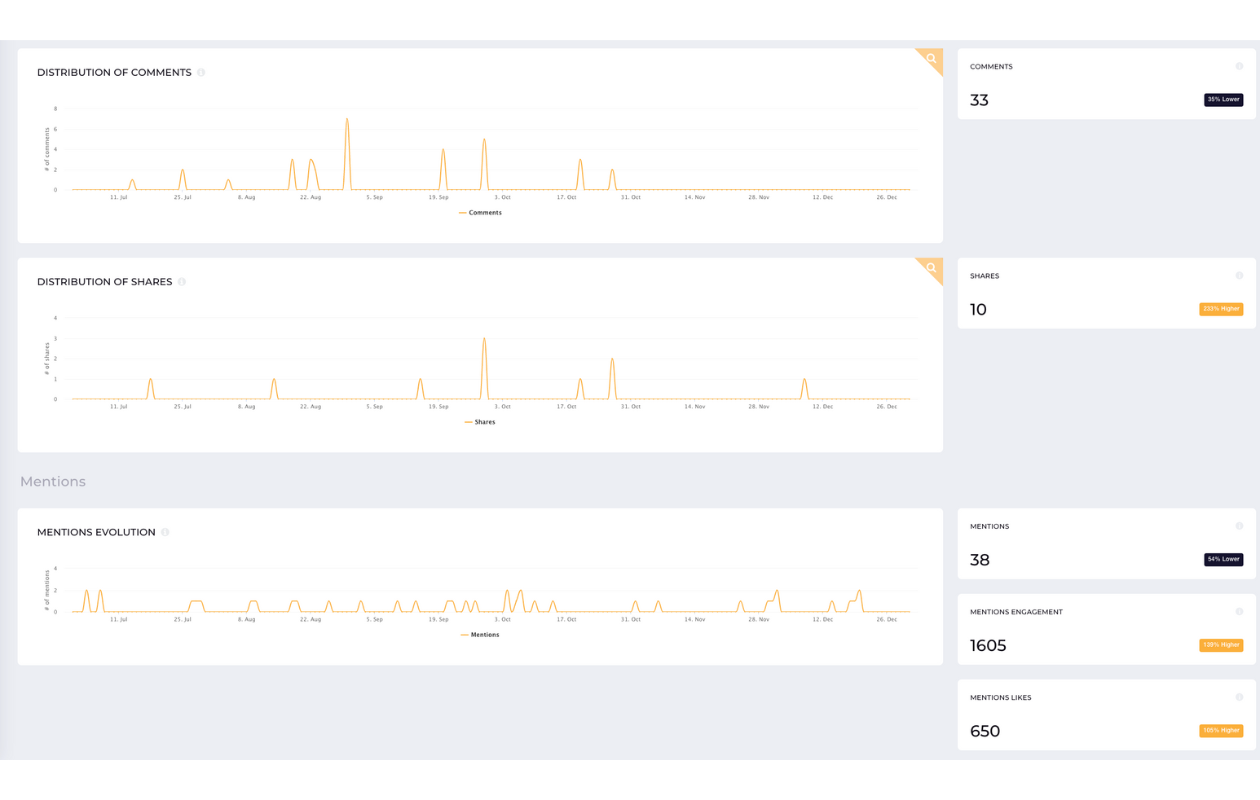Open magnifier icon on Distribution of Shares chart
Screen dimensions: 1260x800
pos(931,269)
